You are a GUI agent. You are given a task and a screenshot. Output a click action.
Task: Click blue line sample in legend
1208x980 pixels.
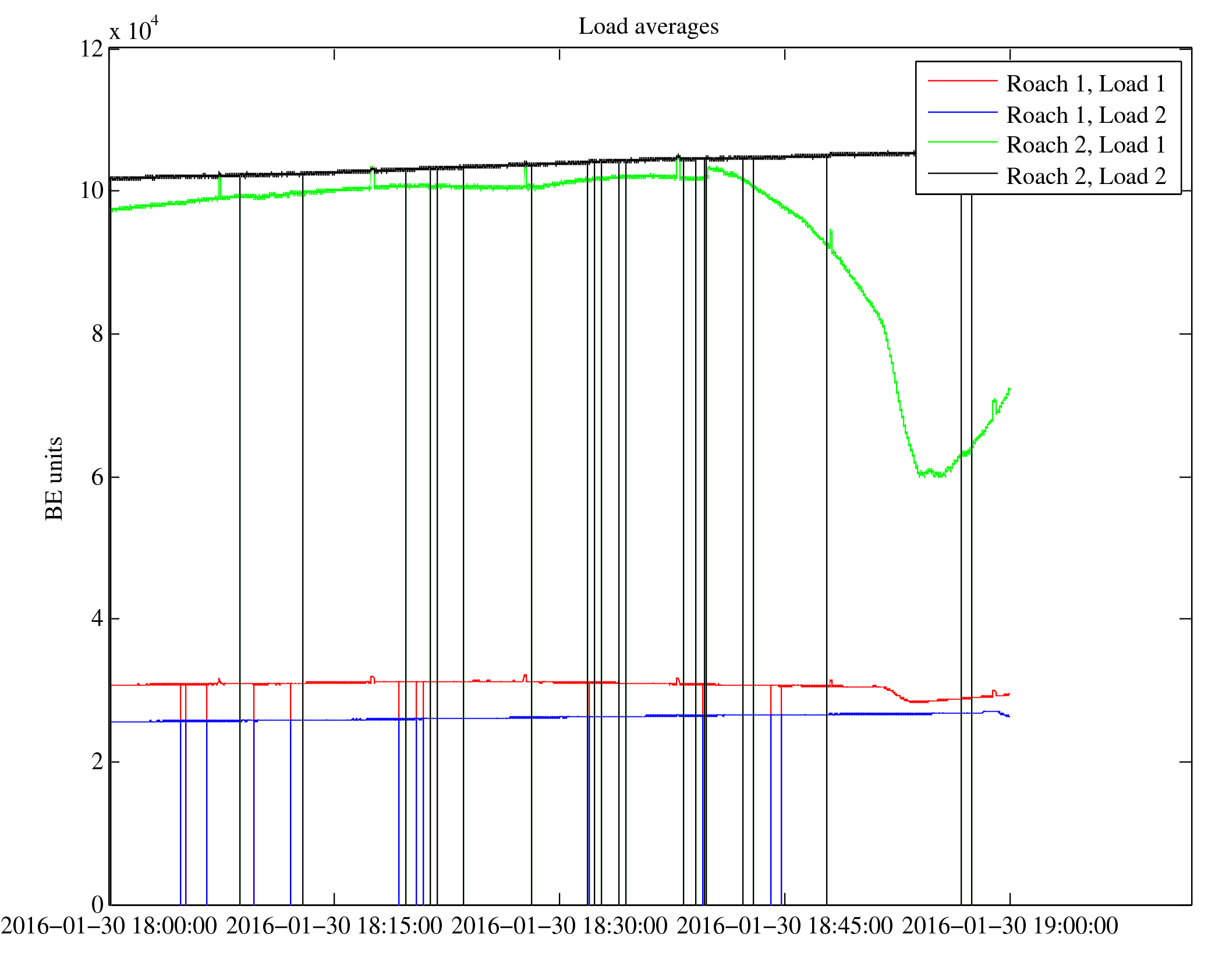[962, 112]
